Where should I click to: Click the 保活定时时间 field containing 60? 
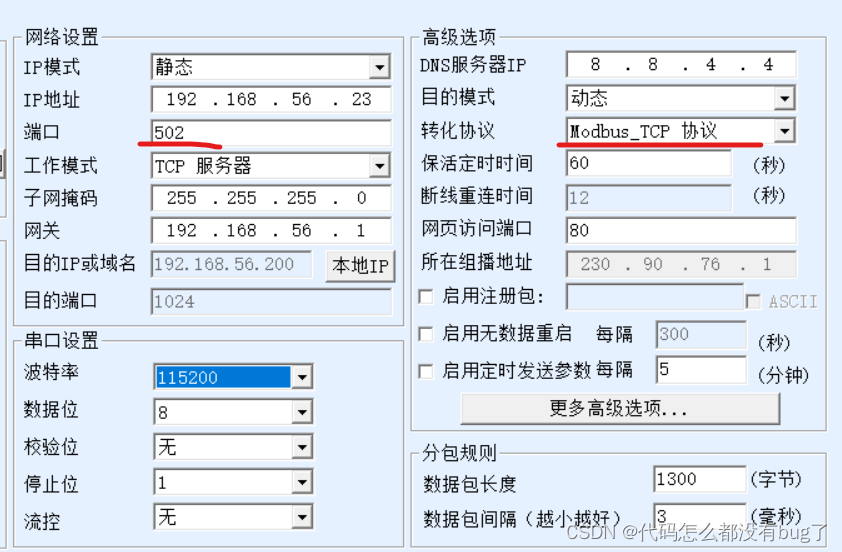click(649, 163)
